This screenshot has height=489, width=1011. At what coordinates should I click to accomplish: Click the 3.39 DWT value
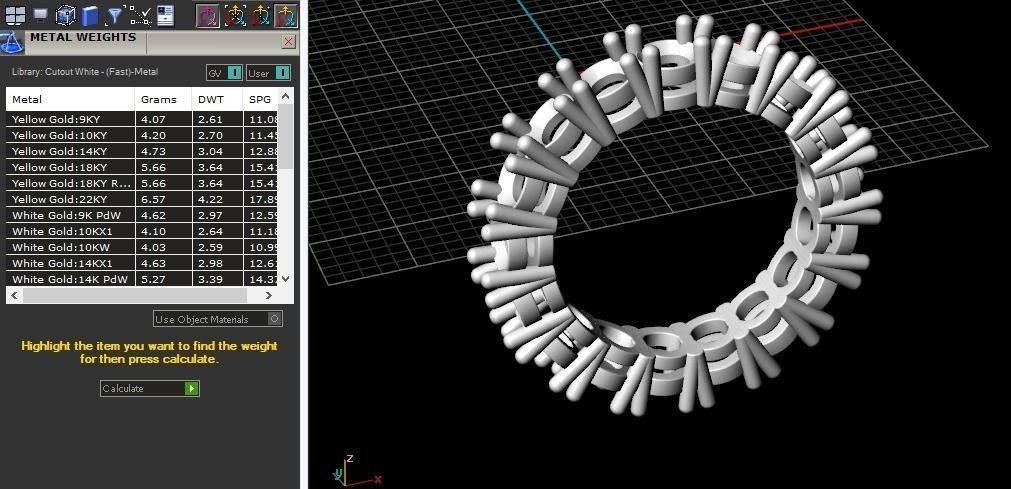pos(211,279)
